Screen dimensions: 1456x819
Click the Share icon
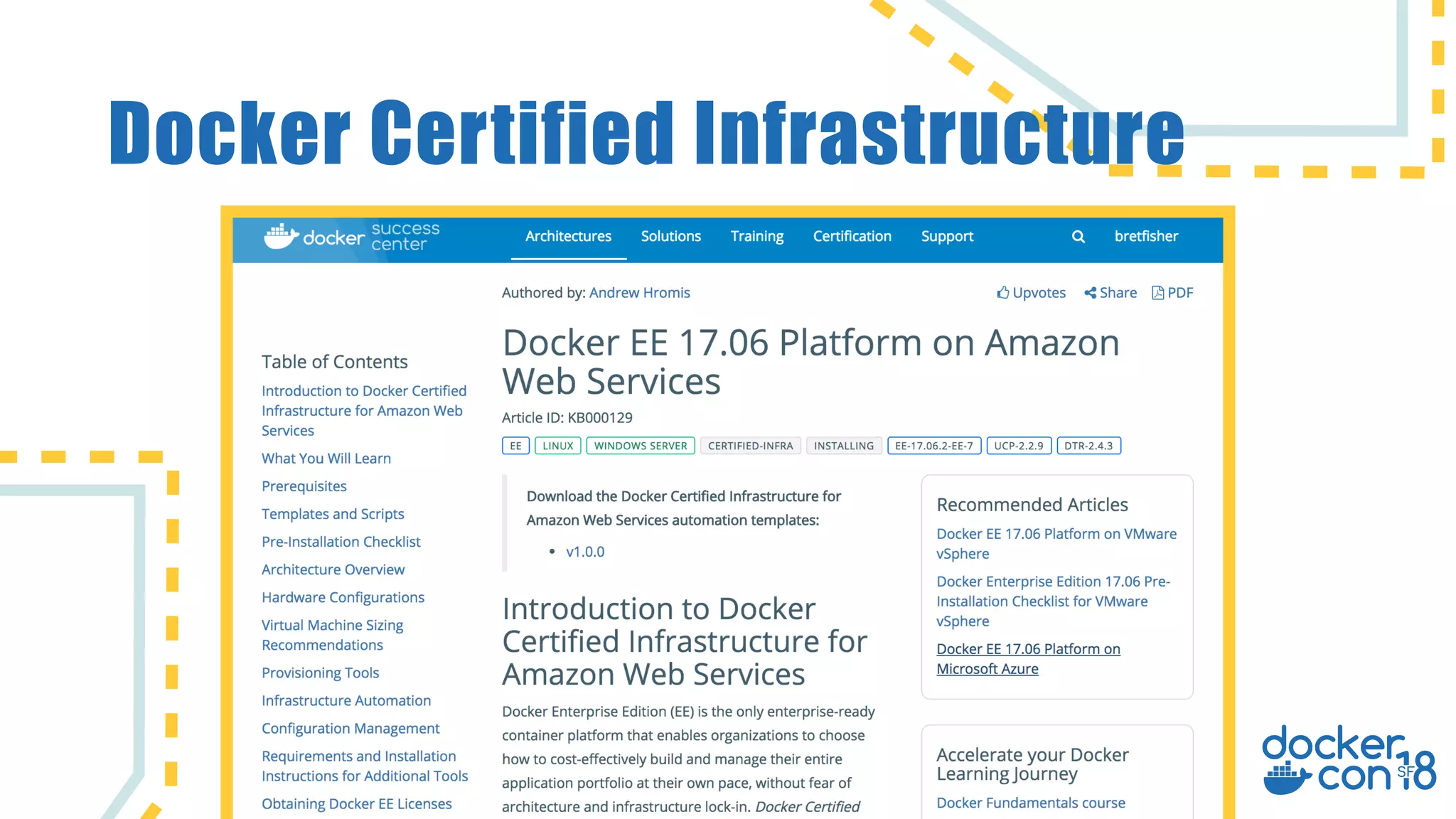click(1090, 293)
